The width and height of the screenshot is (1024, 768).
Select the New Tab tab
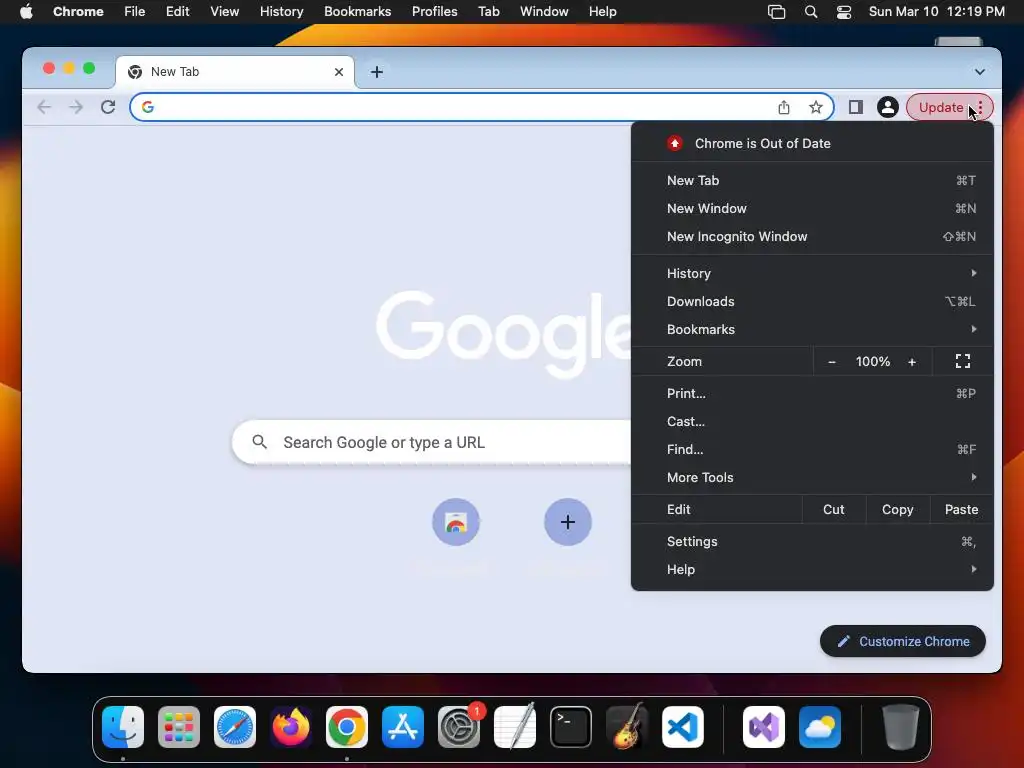pyautogui.click(x=235, y=72)
